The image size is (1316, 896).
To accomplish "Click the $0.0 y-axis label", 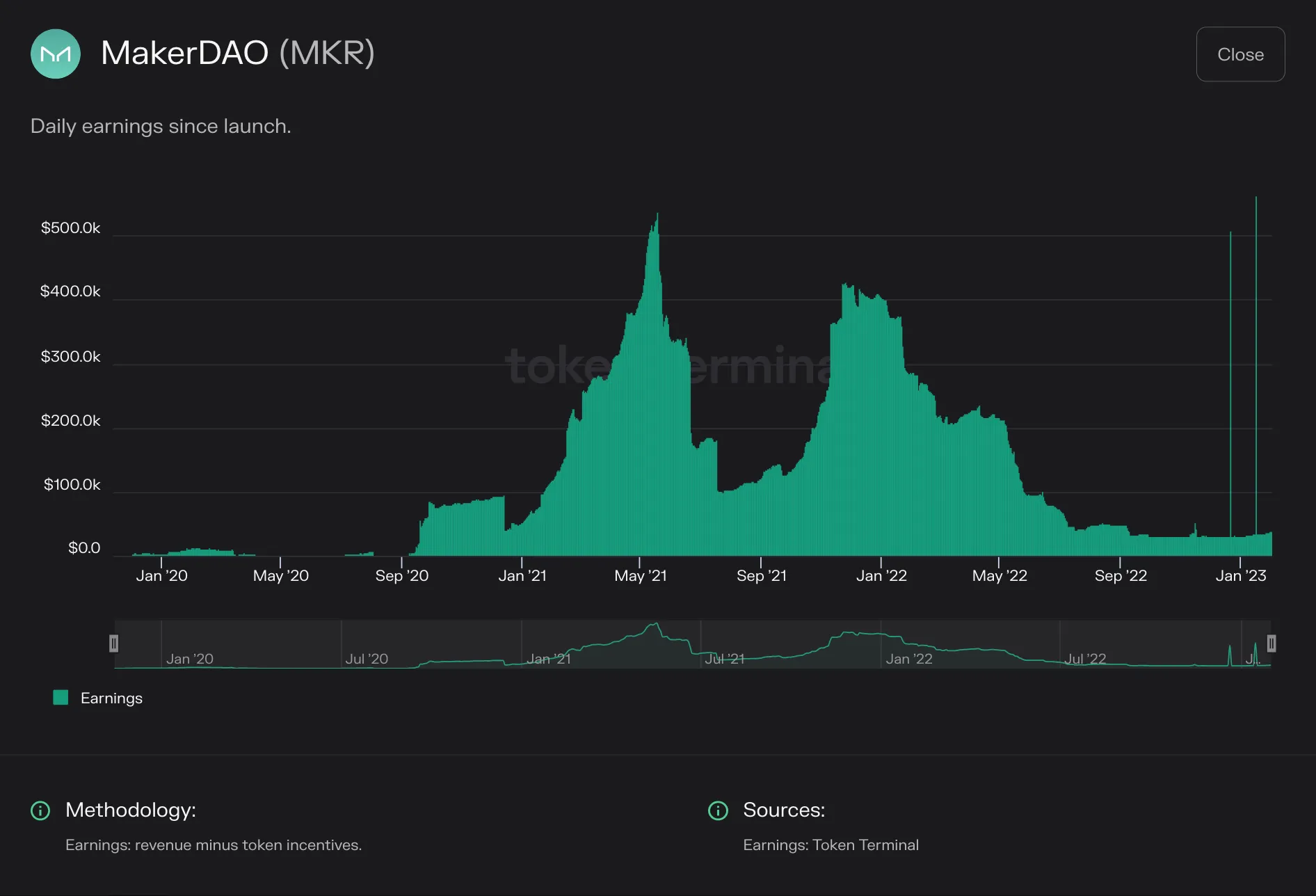I will coord(84,548).
